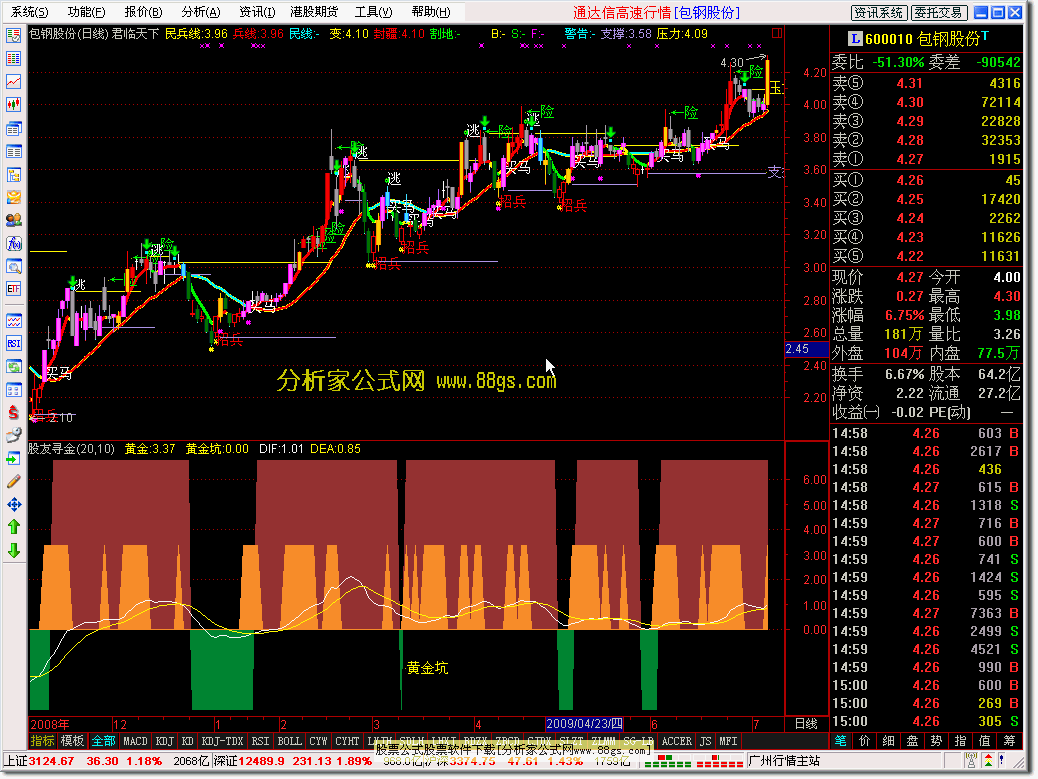Open the 资讯(I) menu
1038x779 pixels.
click(x=257, y=12)
